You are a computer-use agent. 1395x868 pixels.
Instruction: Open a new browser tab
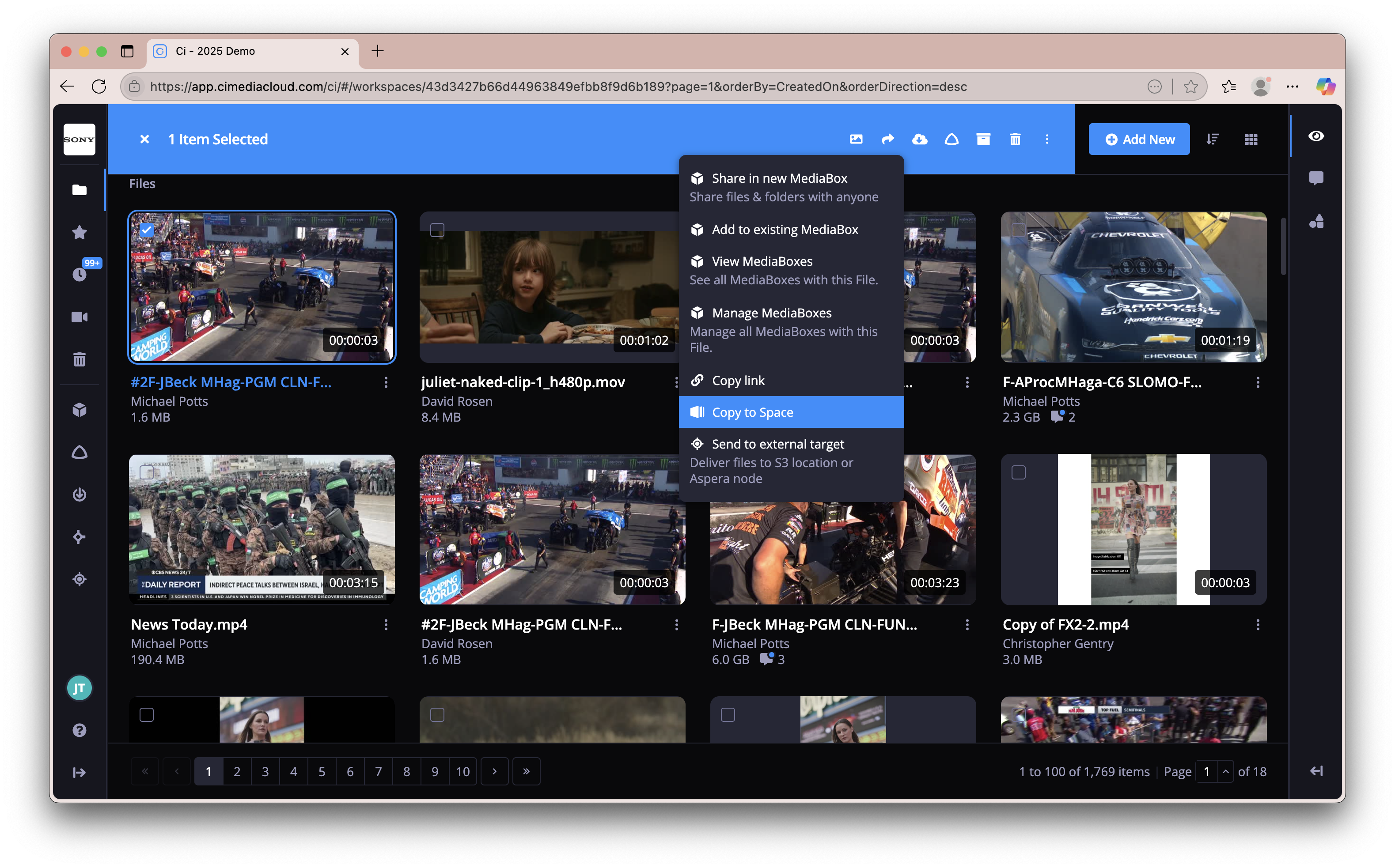coord(377,51)
